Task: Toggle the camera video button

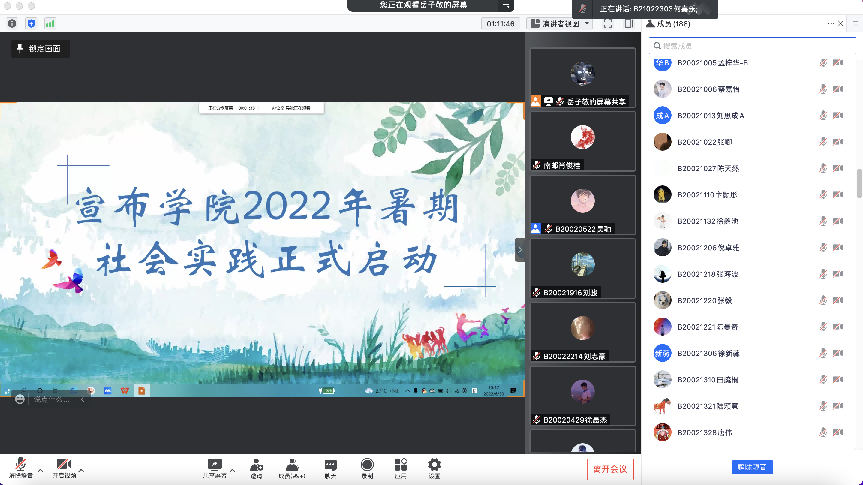Action: click(x=64, y=466)
